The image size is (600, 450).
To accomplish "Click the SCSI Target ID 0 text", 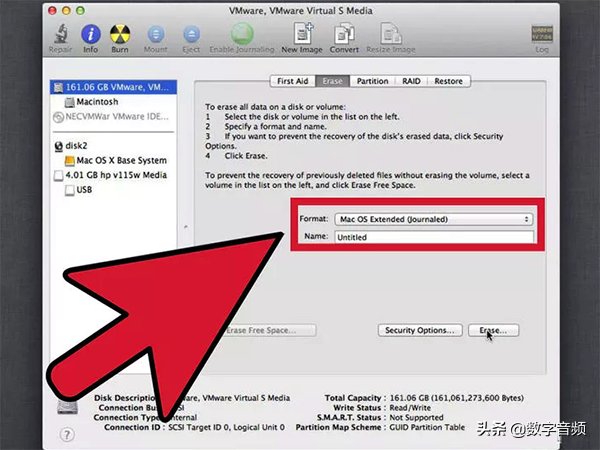I will [199, 427].
